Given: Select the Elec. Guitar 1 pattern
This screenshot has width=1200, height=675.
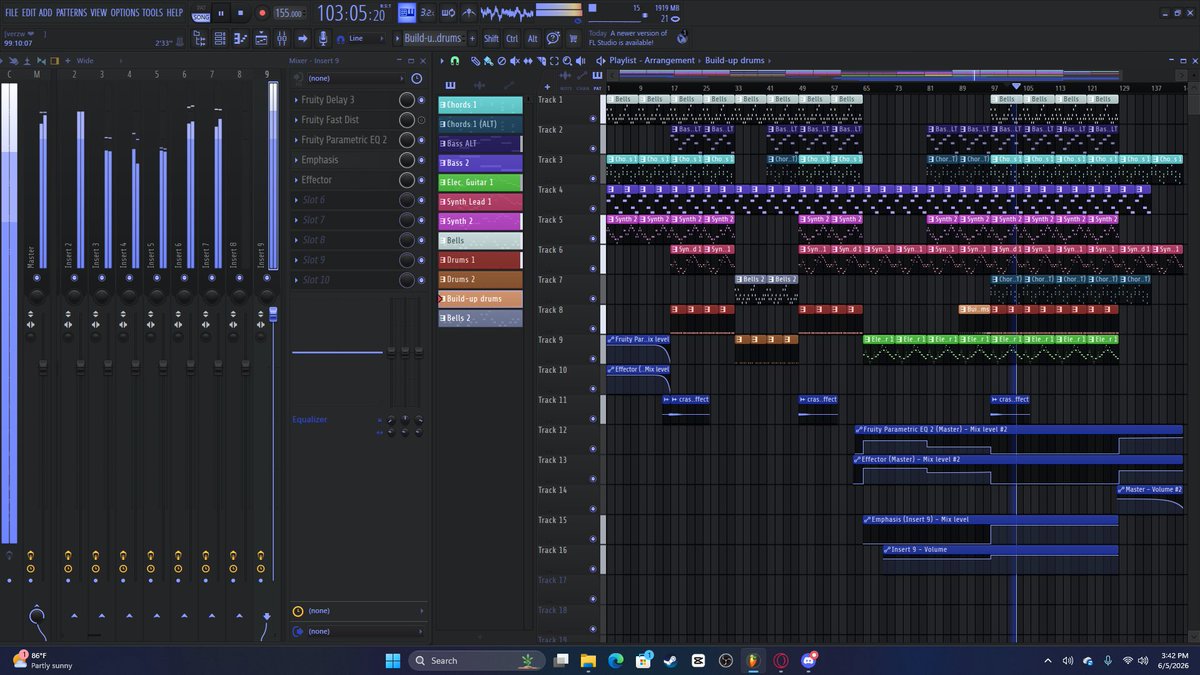Looking at the screenshot, I should [x=480, y=182].
